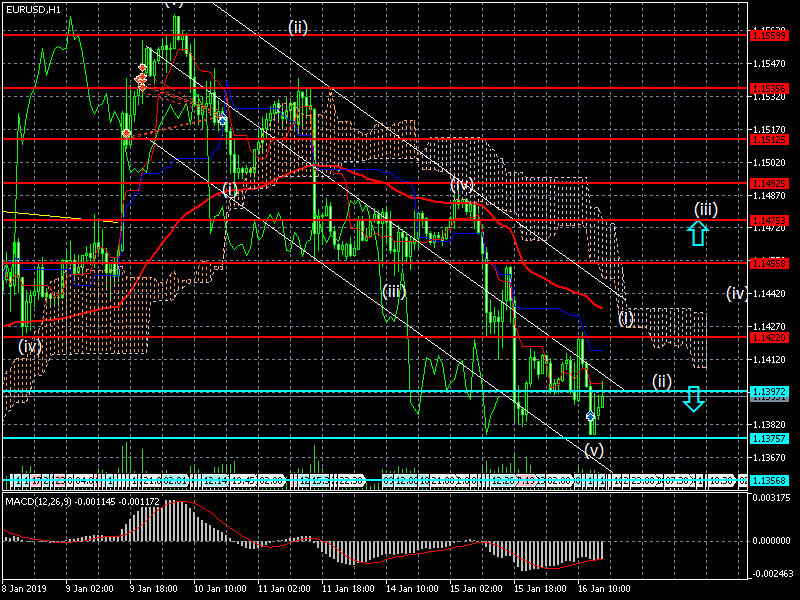Click wave label (ii) near the 1.15599 line
800x600 pixels.
pos(298,27)
